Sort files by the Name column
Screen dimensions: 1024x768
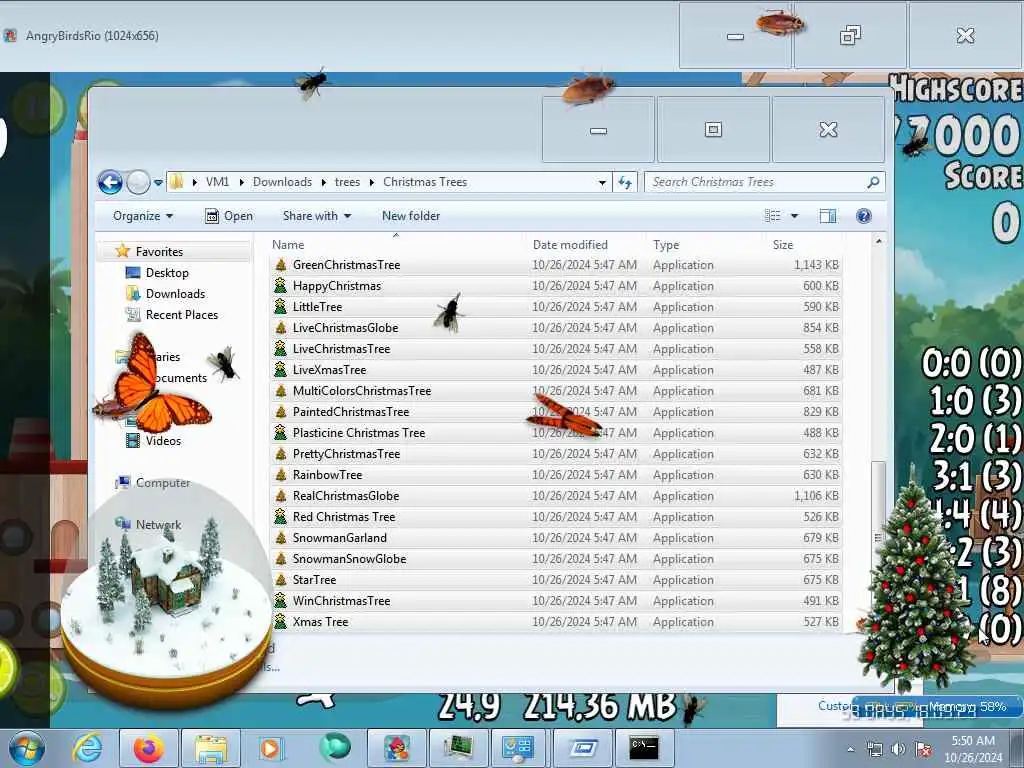[x=288, y=244]
